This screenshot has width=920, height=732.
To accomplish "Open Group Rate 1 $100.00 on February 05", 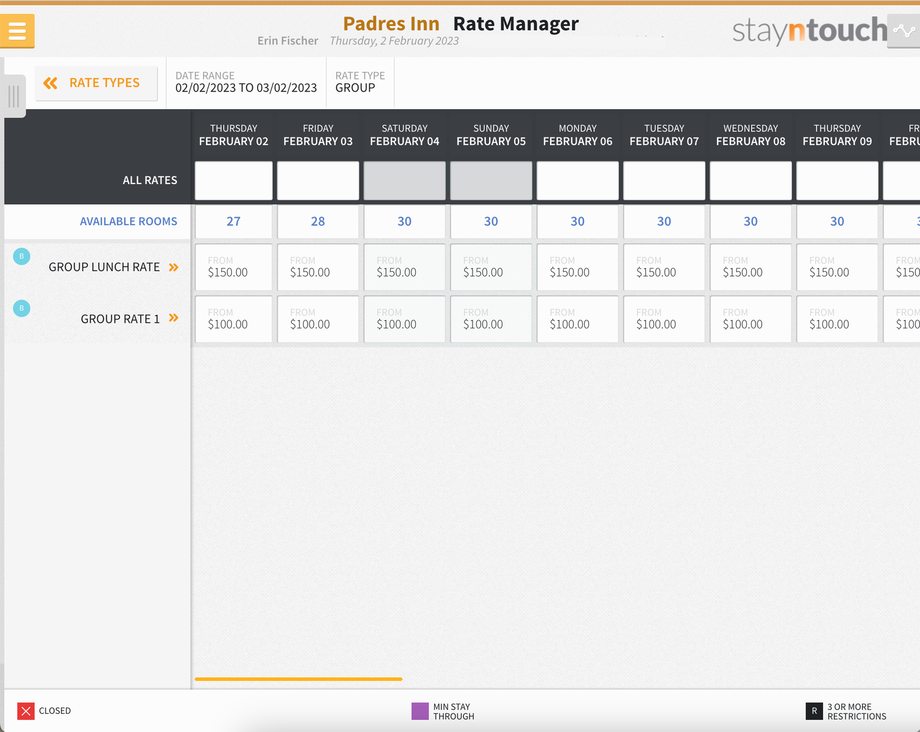I will tap(491, 319).
